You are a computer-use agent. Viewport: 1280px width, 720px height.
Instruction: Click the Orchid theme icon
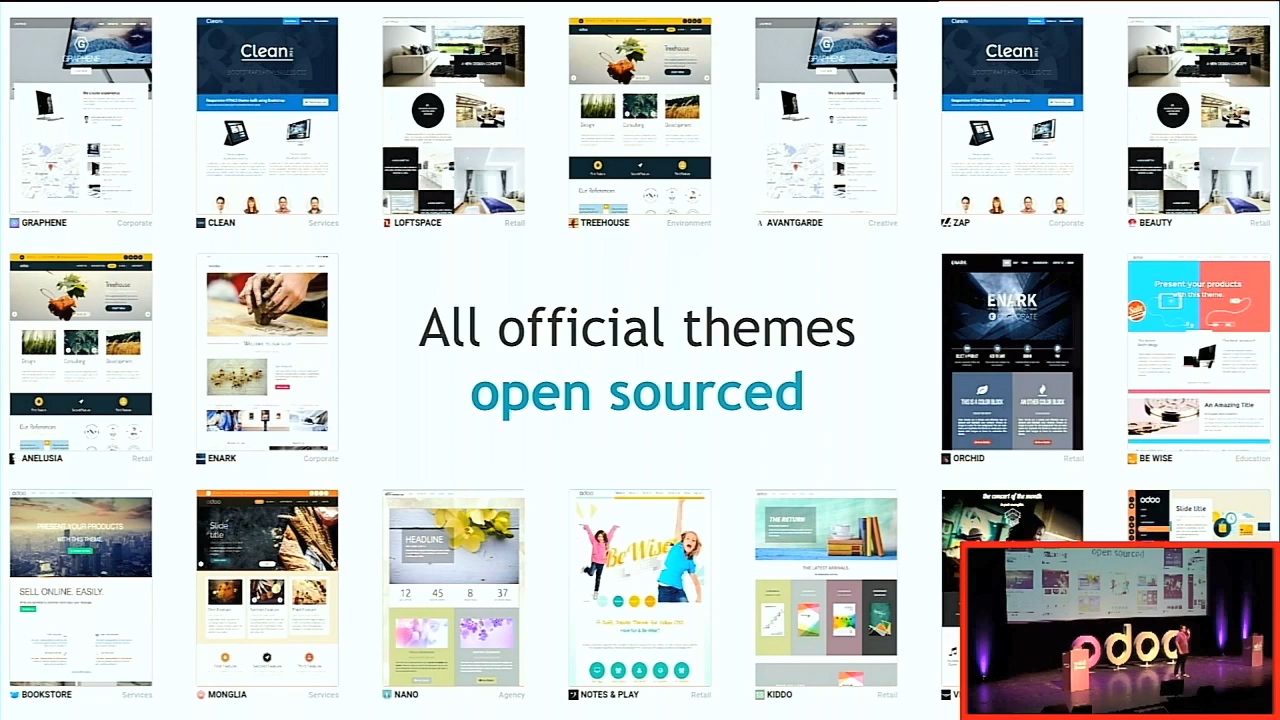pos(946,459)
